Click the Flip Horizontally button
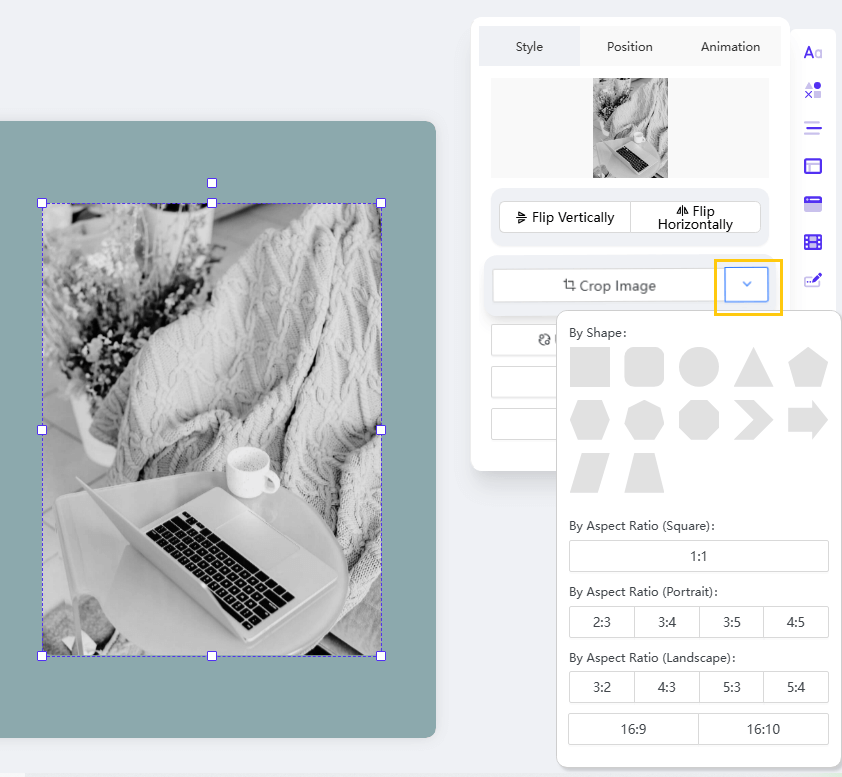The image size is (842, 777). coord(695,217)
